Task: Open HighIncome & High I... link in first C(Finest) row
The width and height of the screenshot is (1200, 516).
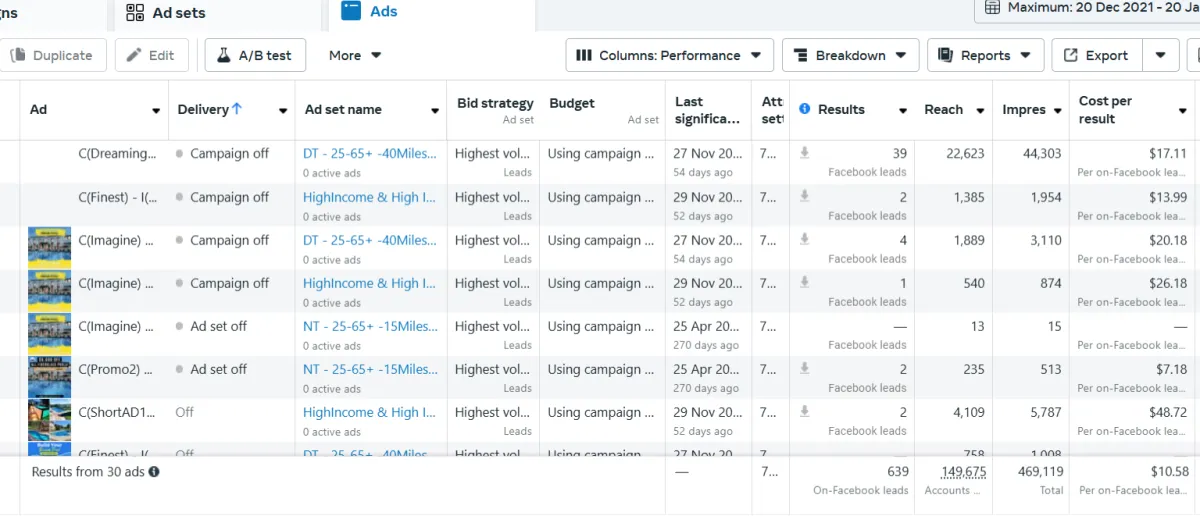Action: [x=369, y=197]
